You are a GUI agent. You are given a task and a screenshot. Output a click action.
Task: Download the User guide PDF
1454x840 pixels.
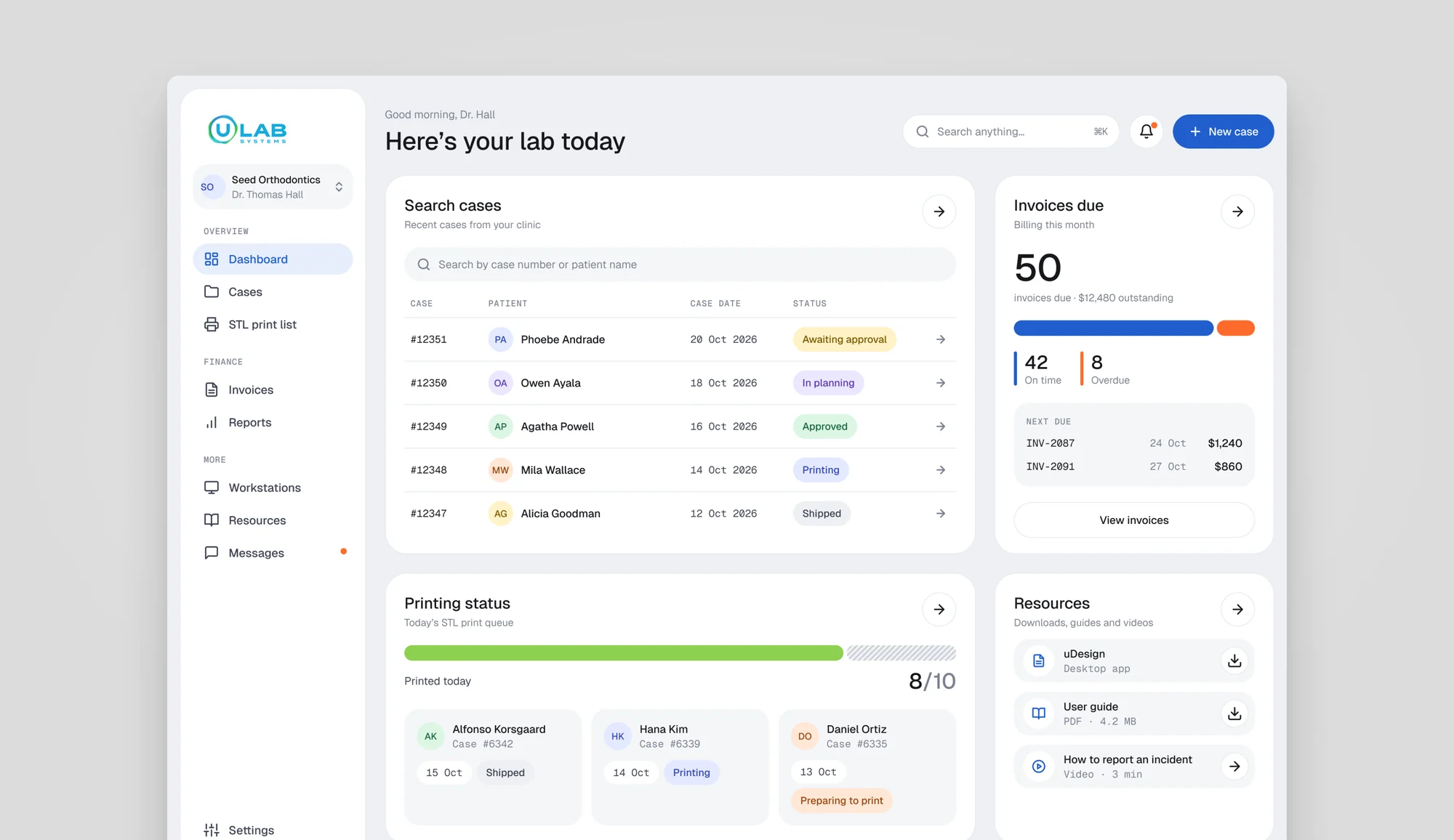tap(1234, 714)
